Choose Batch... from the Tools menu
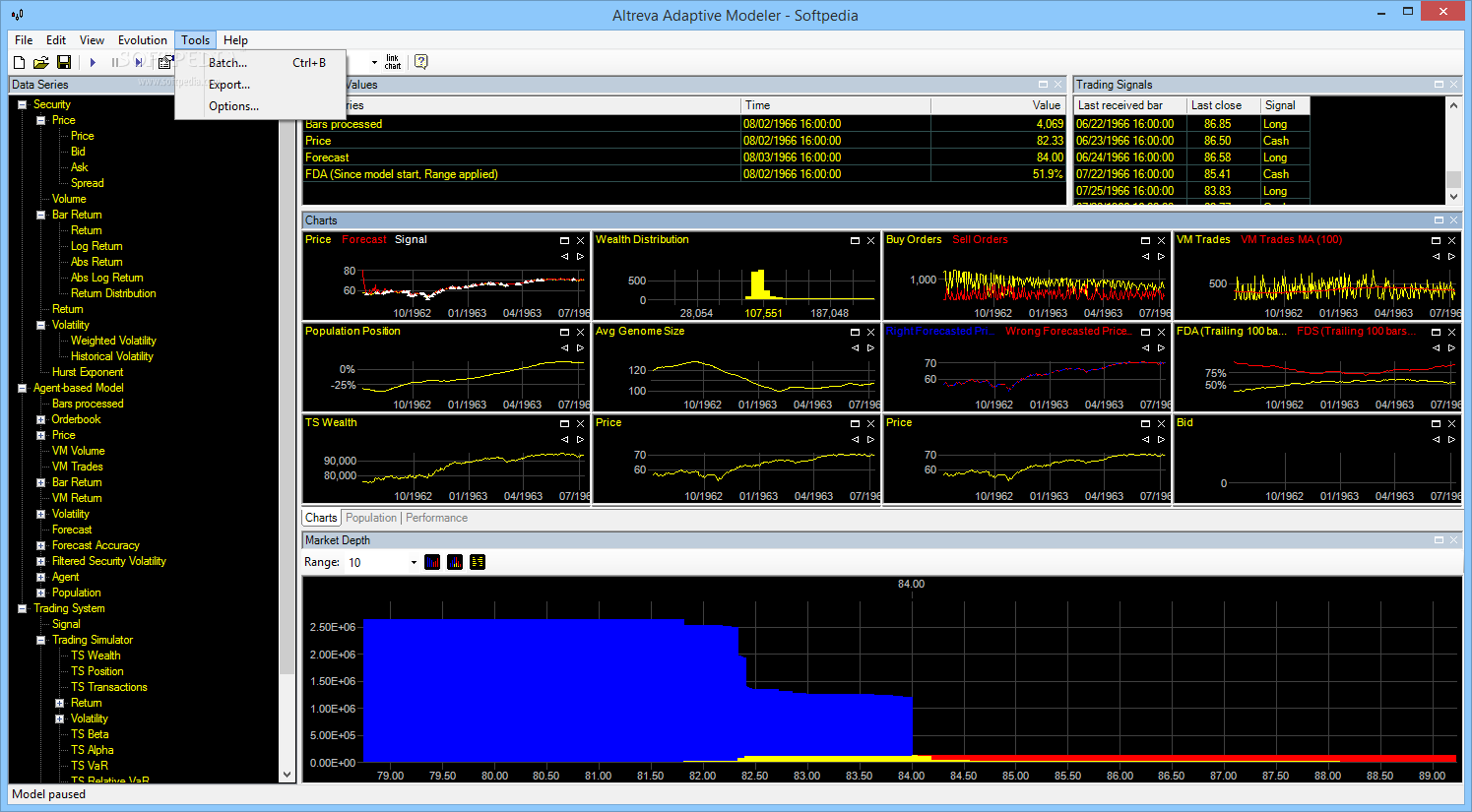The width and height of the screenshot is (1472, 812). click(261, 63)
